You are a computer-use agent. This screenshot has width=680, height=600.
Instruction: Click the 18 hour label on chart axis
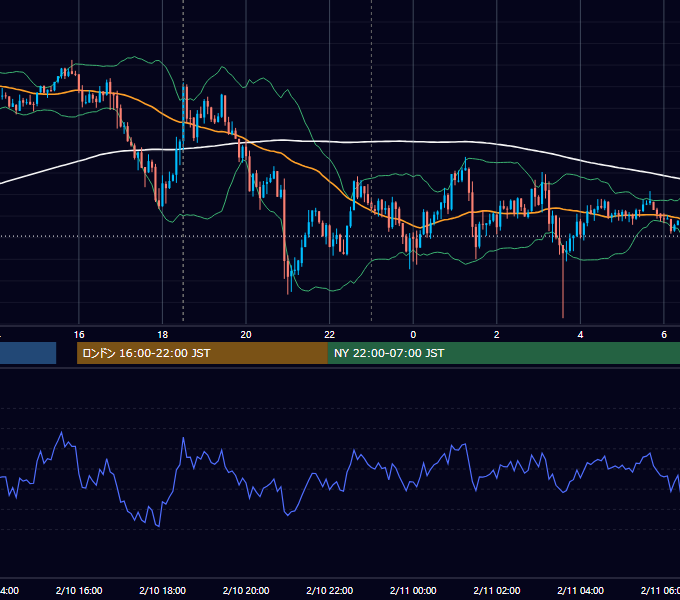tap(163, 335)
